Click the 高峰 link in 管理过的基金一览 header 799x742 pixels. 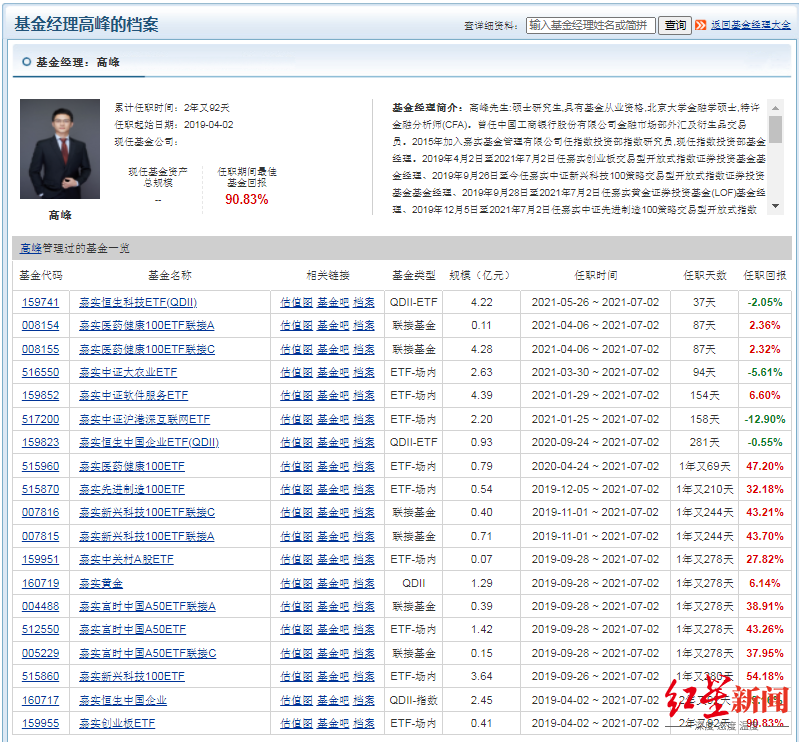click(31, 248)
